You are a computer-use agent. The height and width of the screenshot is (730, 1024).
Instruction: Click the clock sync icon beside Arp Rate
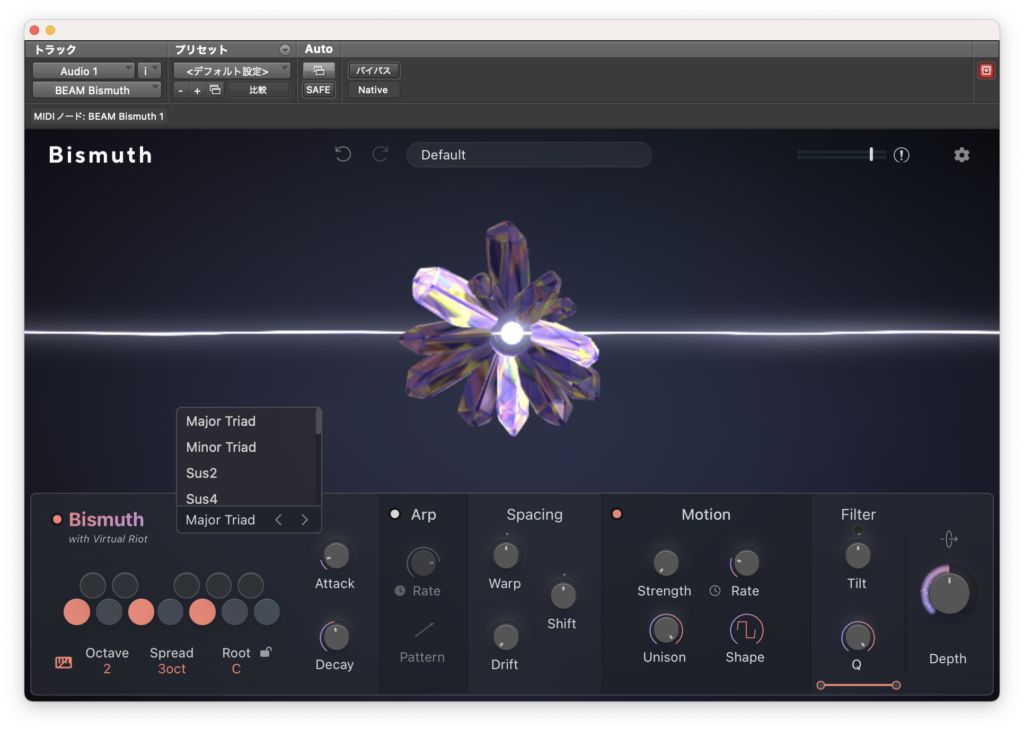click(x=400, y=591)
